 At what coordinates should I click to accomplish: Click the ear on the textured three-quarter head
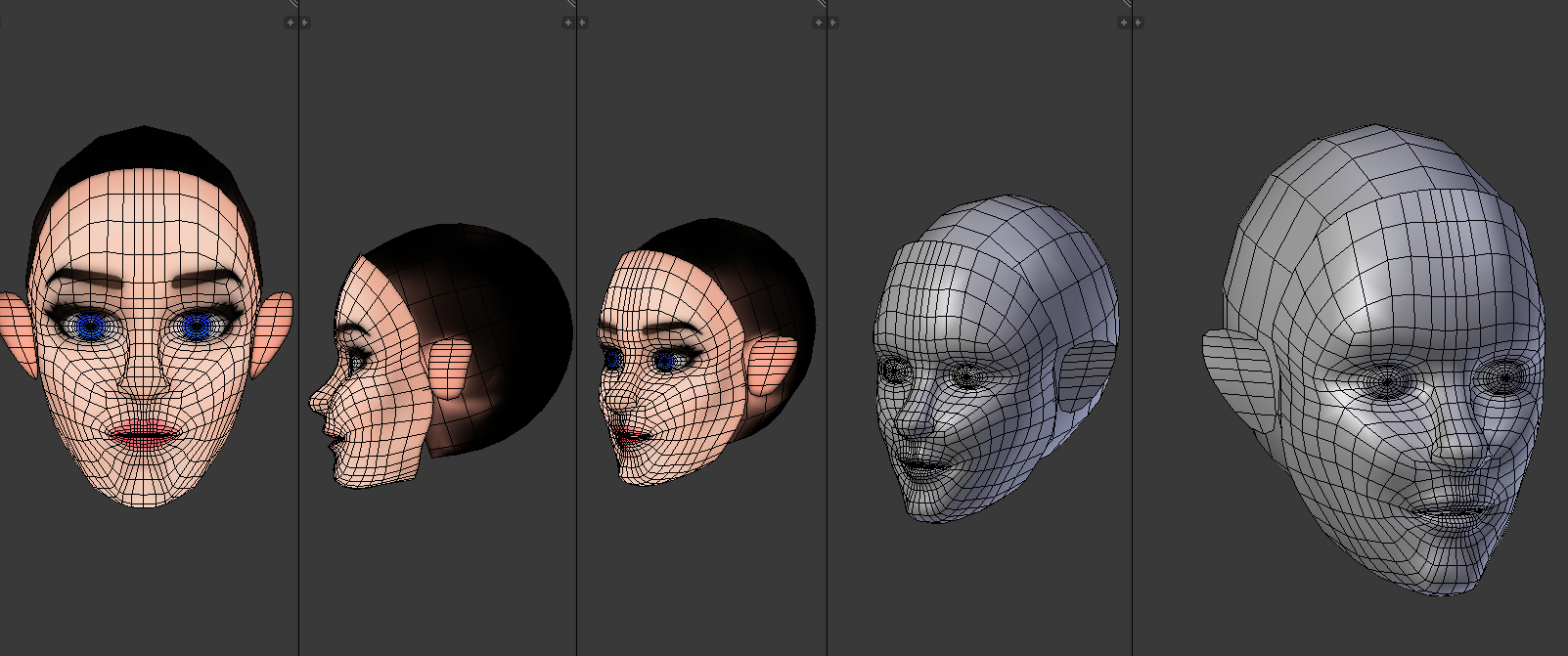(x=774, y=367)
